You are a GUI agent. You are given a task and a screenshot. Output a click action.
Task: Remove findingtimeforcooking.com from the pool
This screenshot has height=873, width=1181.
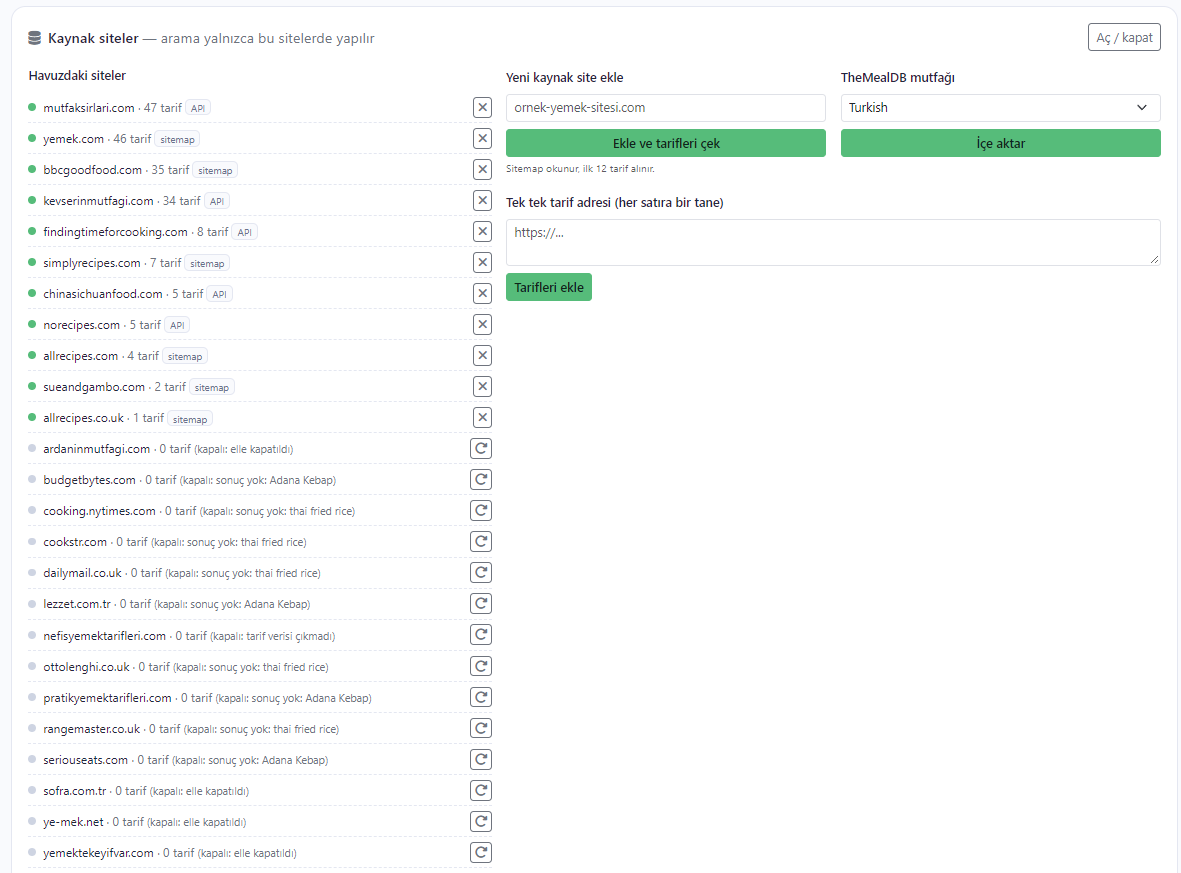point(483,231)
